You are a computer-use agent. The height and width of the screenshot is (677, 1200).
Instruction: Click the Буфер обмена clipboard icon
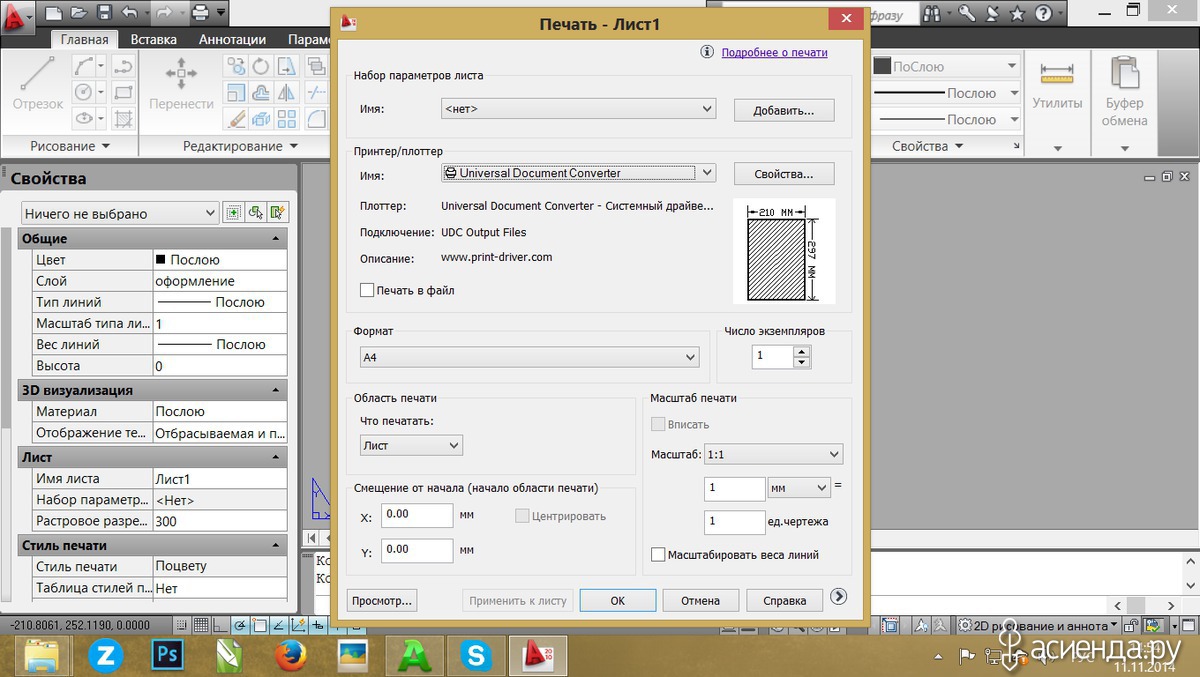coord(1125,73)
